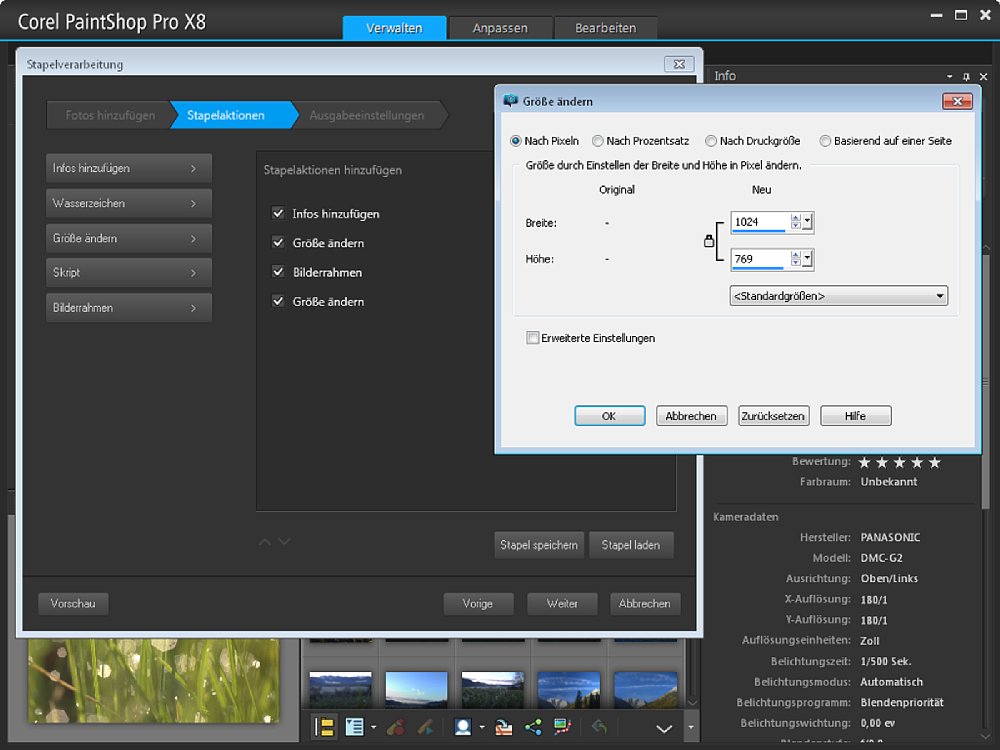Click the Zurücksetzen button
The width and height of the screenshot is (1000, 750).
pyautogui.click(x=774, y=416)
